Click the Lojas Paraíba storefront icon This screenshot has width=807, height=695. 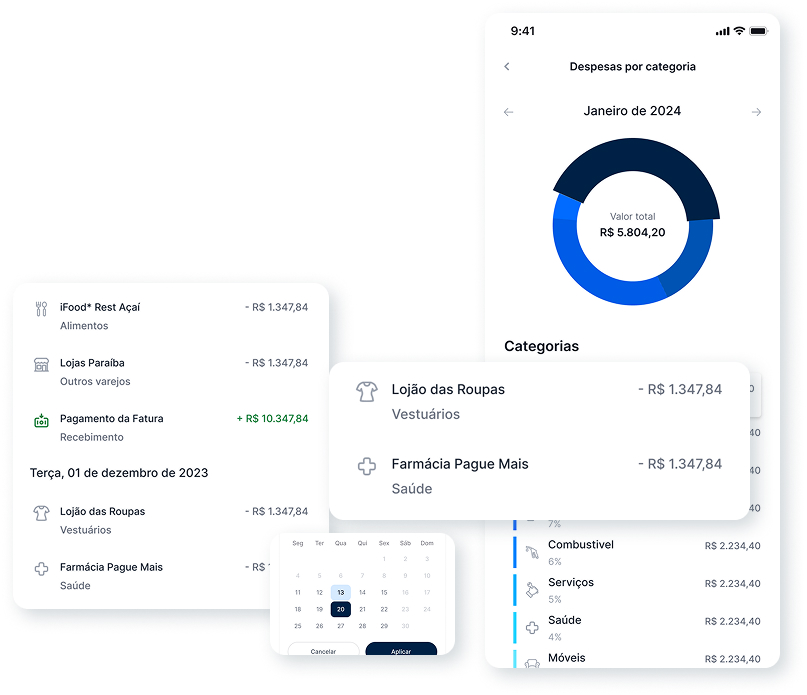coord(41,364)
